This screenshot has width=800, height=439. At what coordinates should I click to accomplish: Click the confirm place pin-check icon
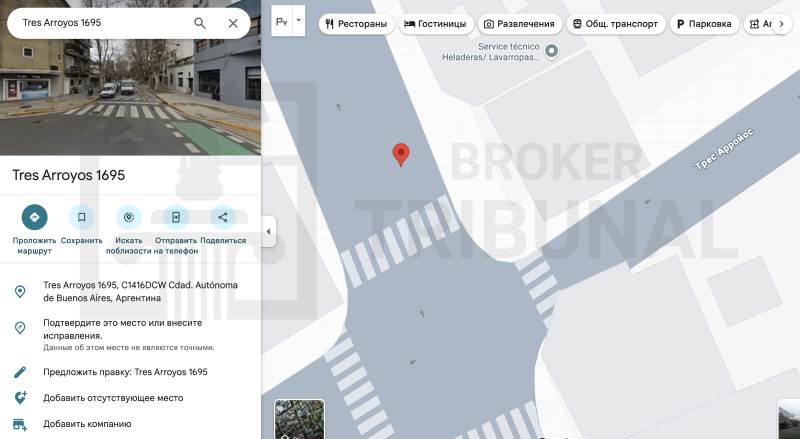[20, 328]
